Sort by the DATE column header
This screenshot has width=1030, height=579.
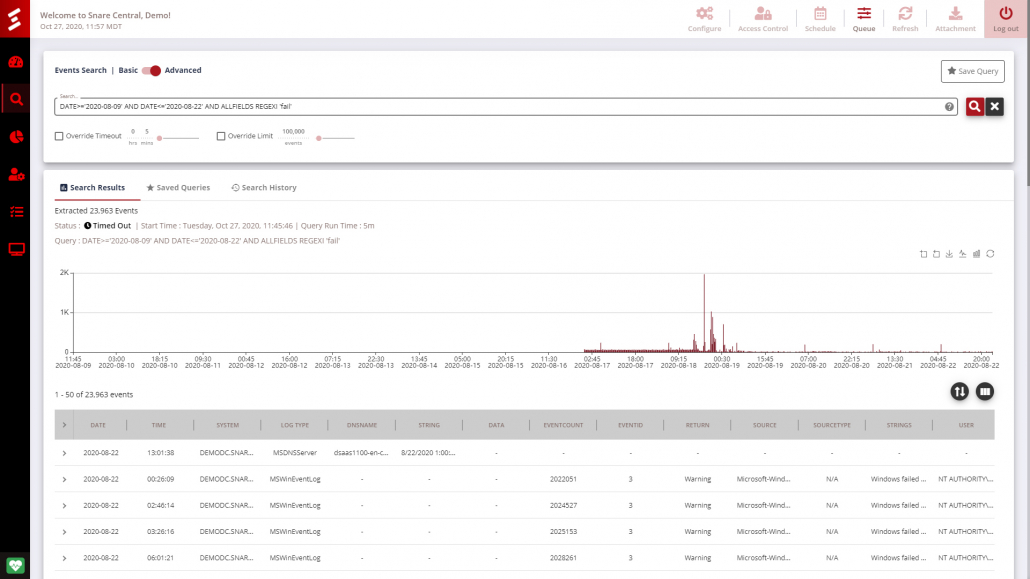[98, 425]
